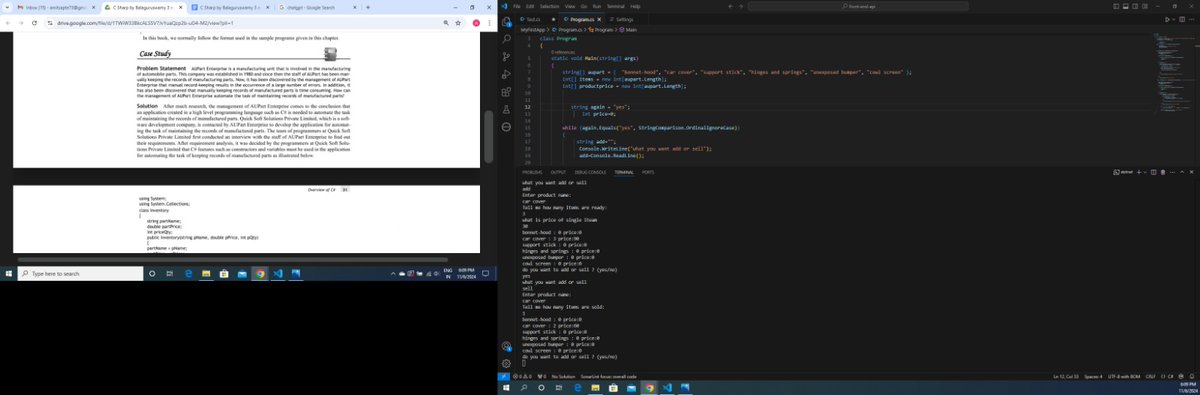Click MyFirstApp breadcrumb in editor
This screenshot has height=395, width=1200.
[x=532, y=30]
